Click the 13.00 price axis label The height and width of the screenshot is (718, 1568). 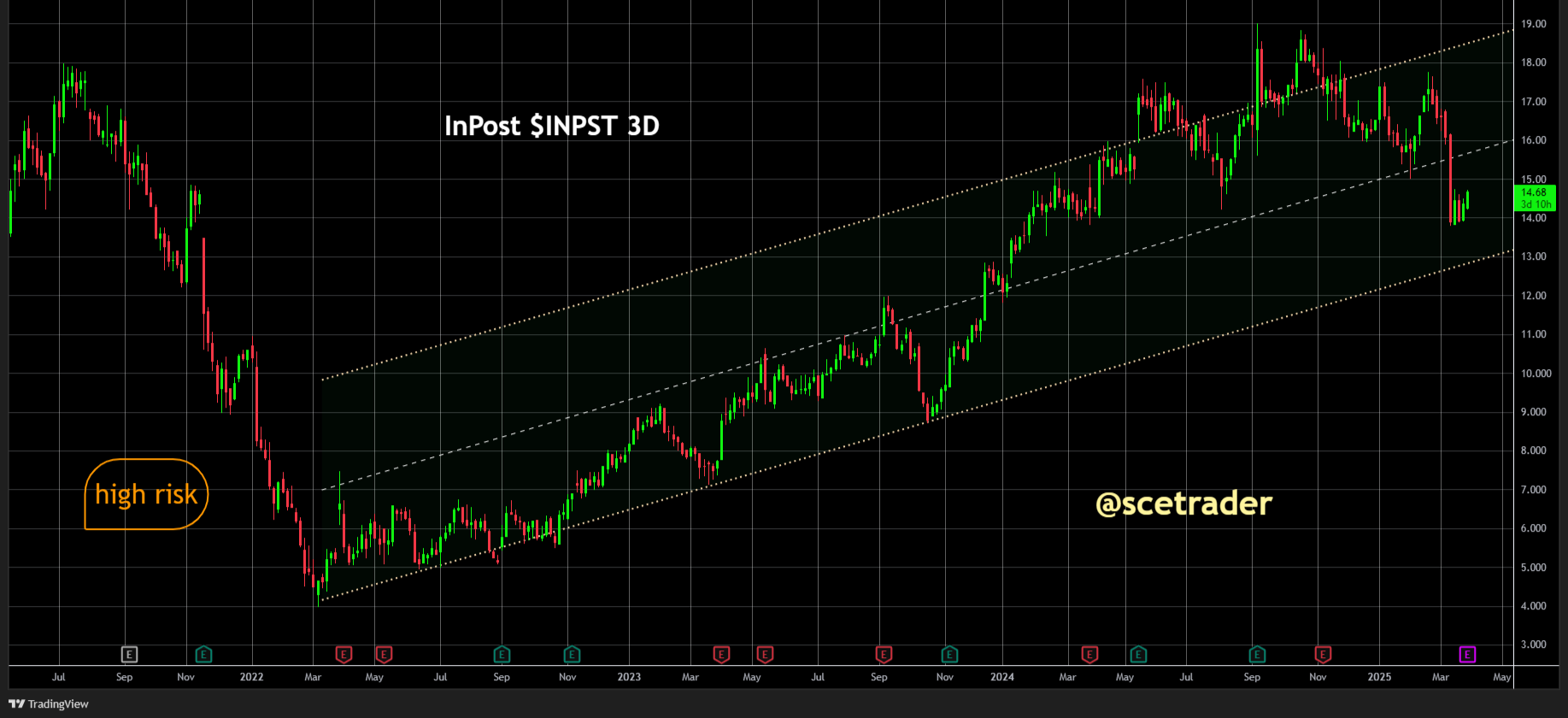click(x=1534, y=256)
